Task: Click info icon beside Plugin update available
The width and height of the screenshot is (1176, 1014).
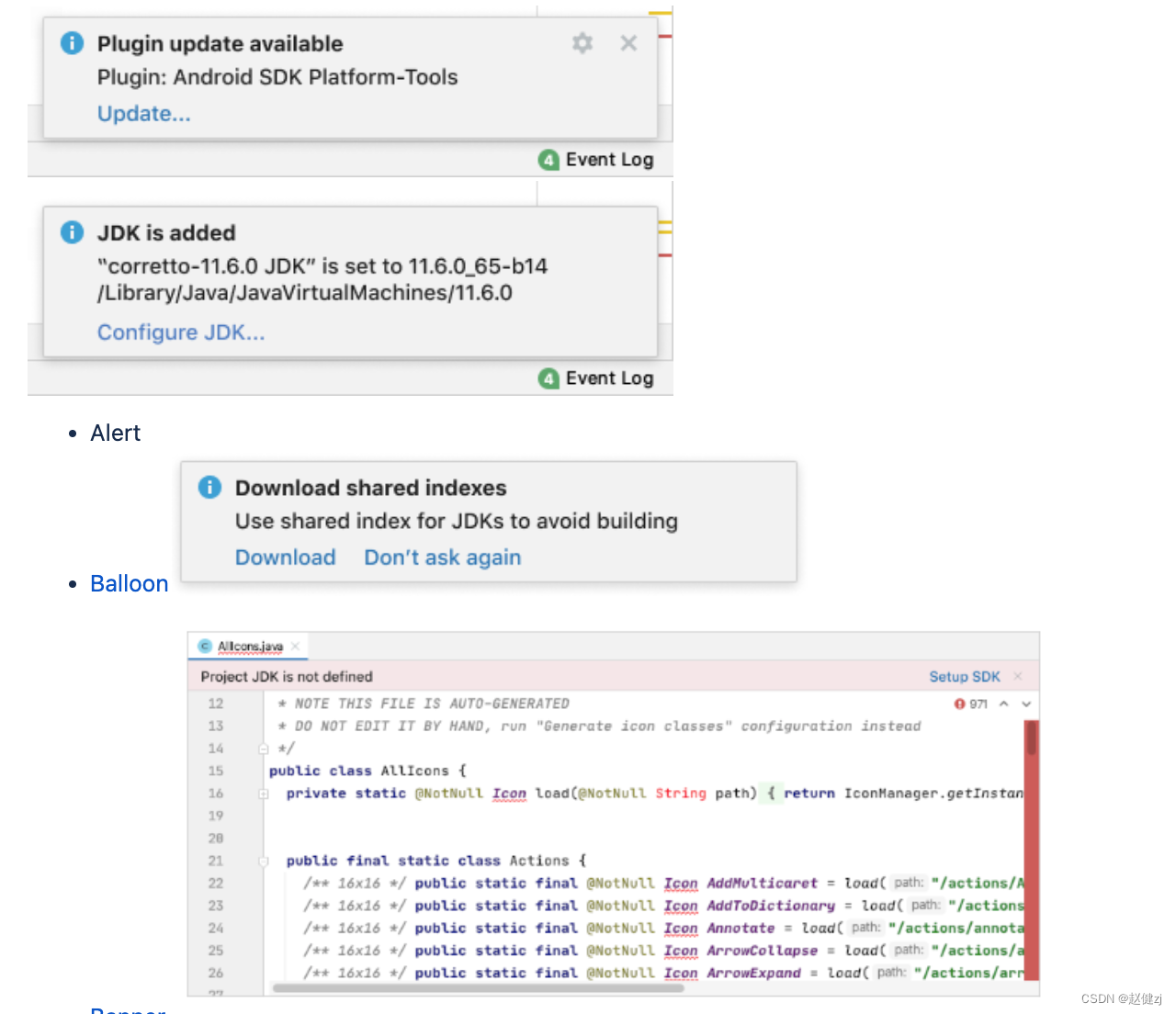Action: coord(72,43)
